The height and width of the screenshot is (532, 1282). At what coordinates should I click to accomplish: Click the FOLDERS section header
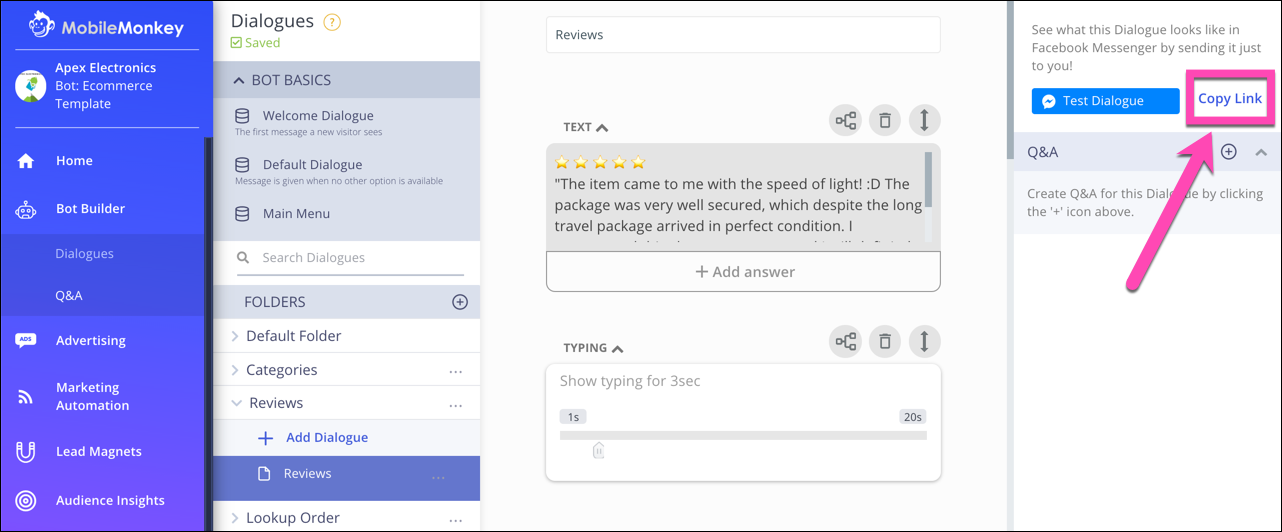(347, 302)
